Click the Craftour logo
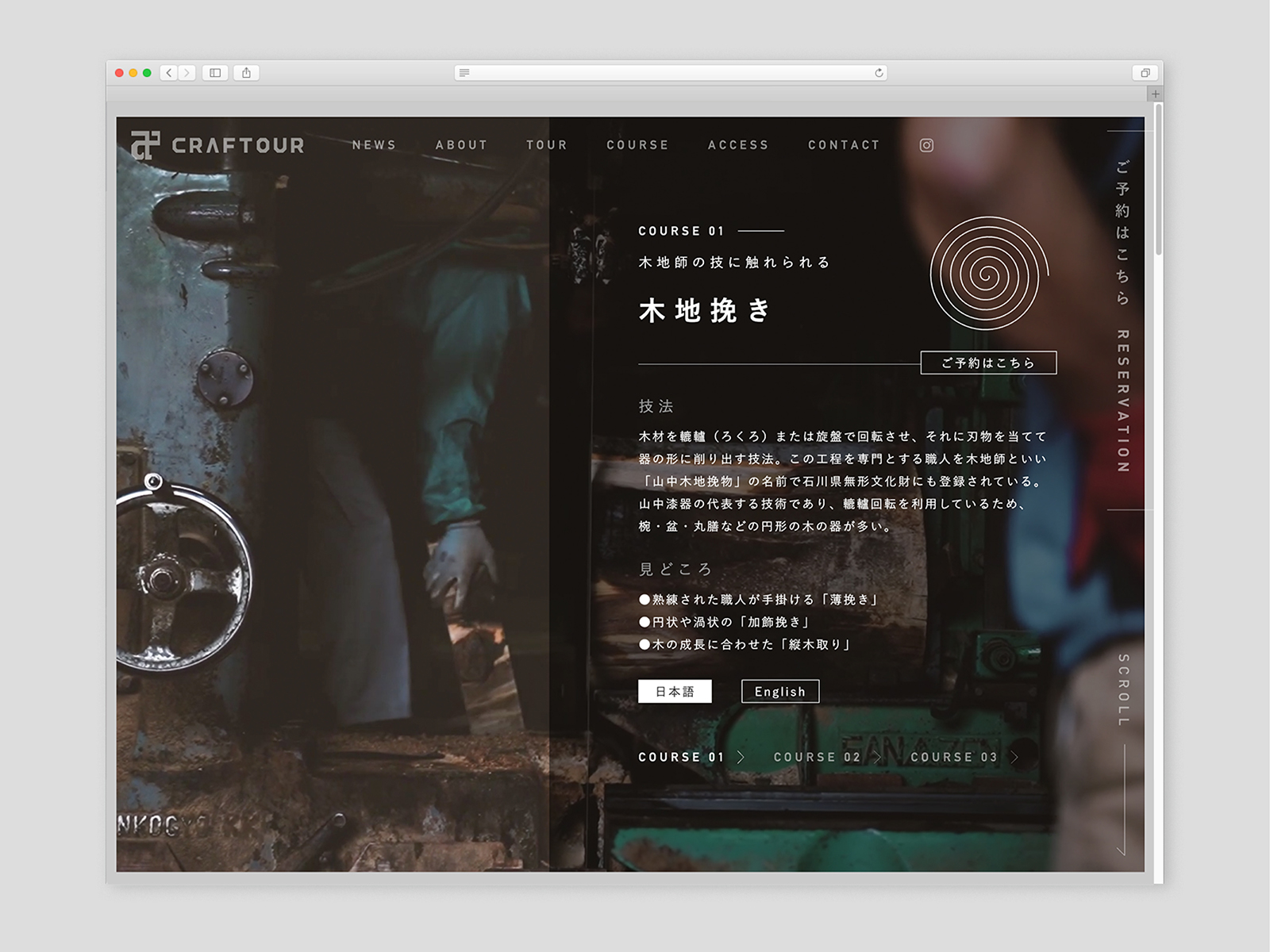The width and height of the screenshot is (1270, 952). point(217,145)
